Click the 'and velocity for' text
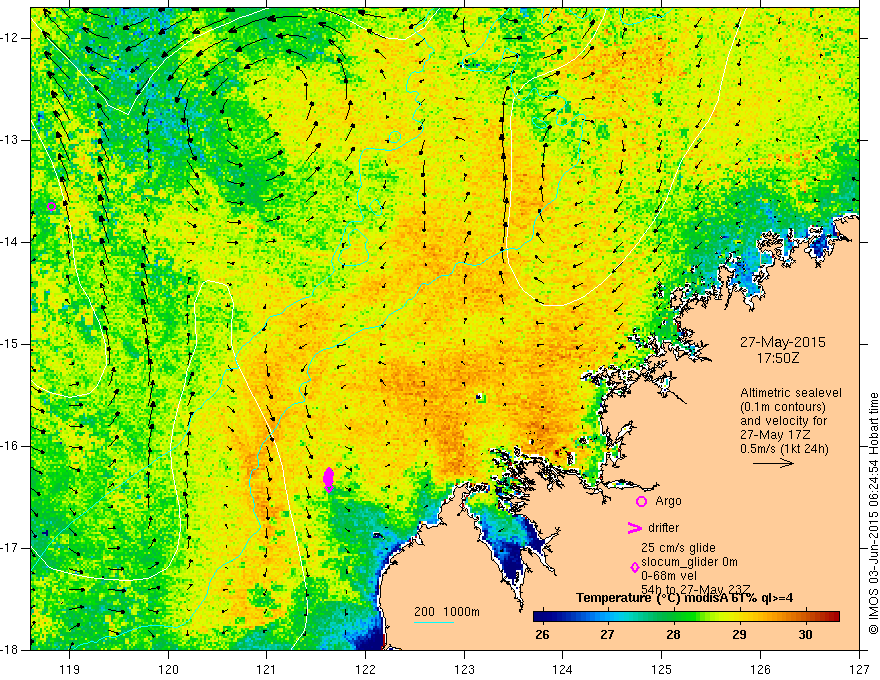Viewport: 880px width, 680px height. pos(783,421)
